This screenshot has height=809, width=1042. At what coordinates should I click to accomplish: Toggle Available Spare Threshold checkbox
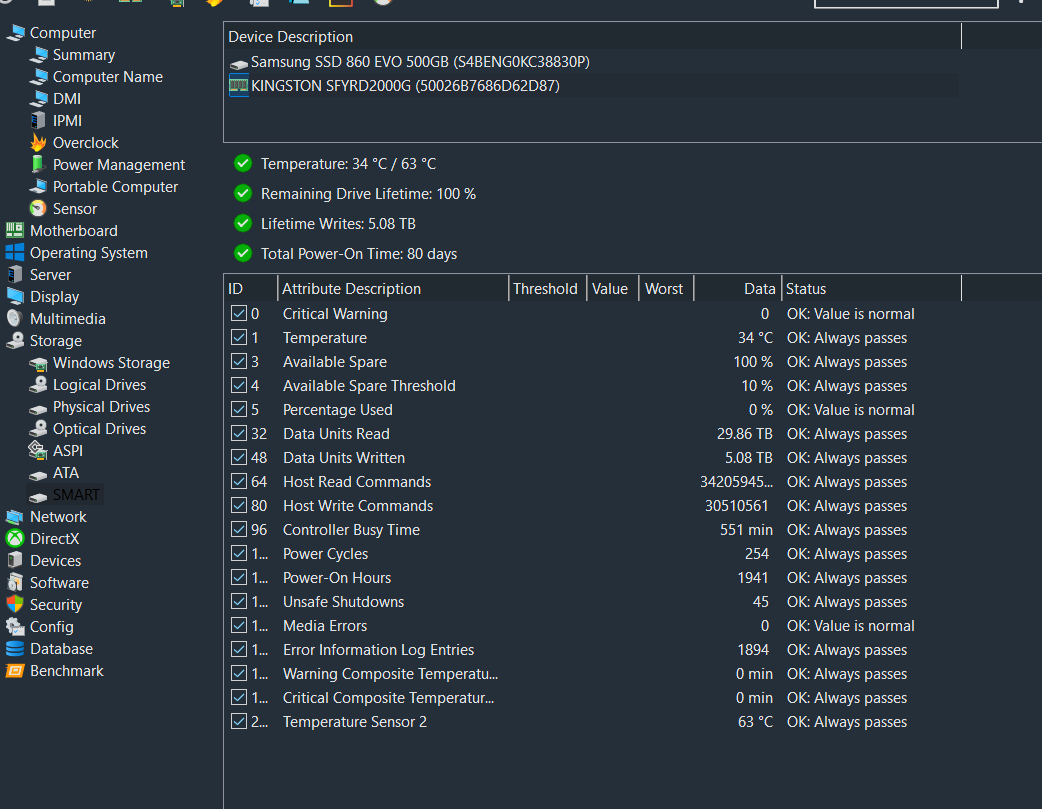239,385
